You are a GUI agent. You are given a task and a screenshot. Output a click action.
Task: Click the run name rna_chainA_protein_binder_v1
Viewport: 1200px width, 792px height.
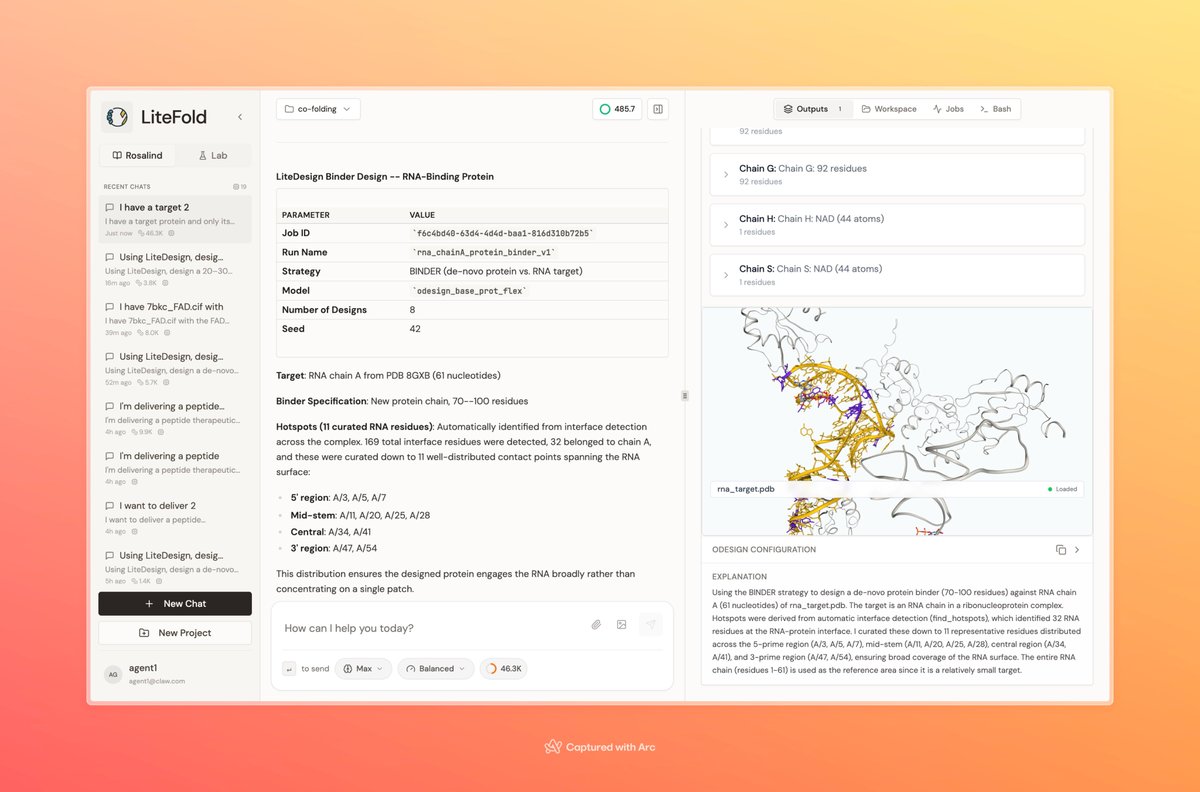click(x=484, y=252)
